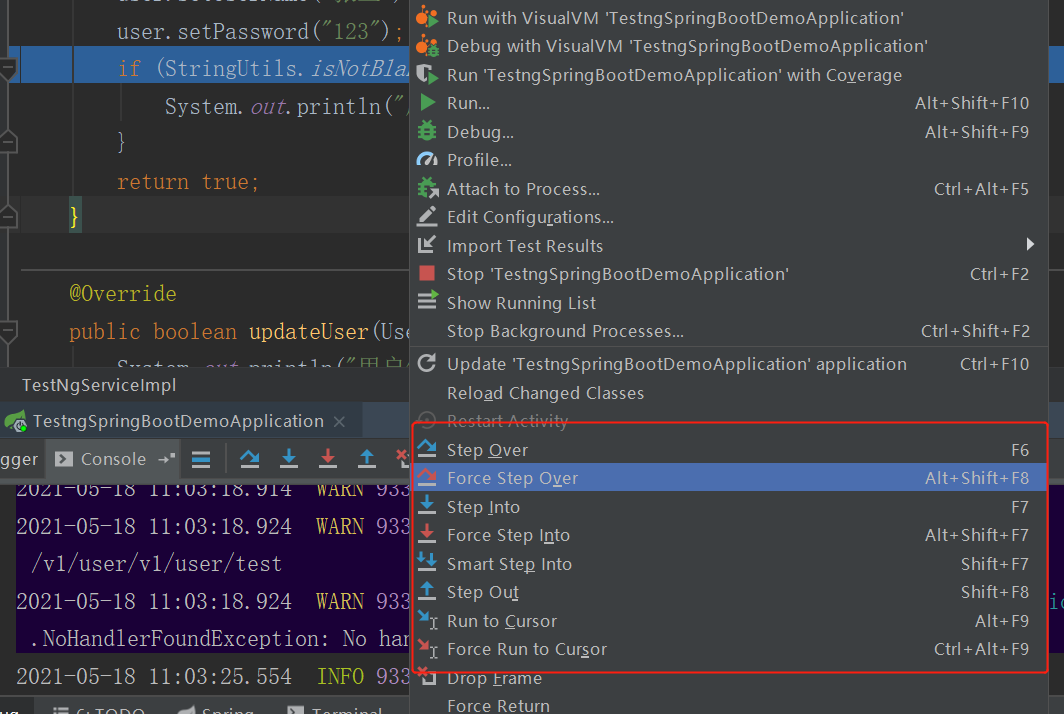Viewport: 1064px width, 714px height.
Task: Stop TestngSpringBootDemoApplication from the menu
Action: (x=729, y=275)
